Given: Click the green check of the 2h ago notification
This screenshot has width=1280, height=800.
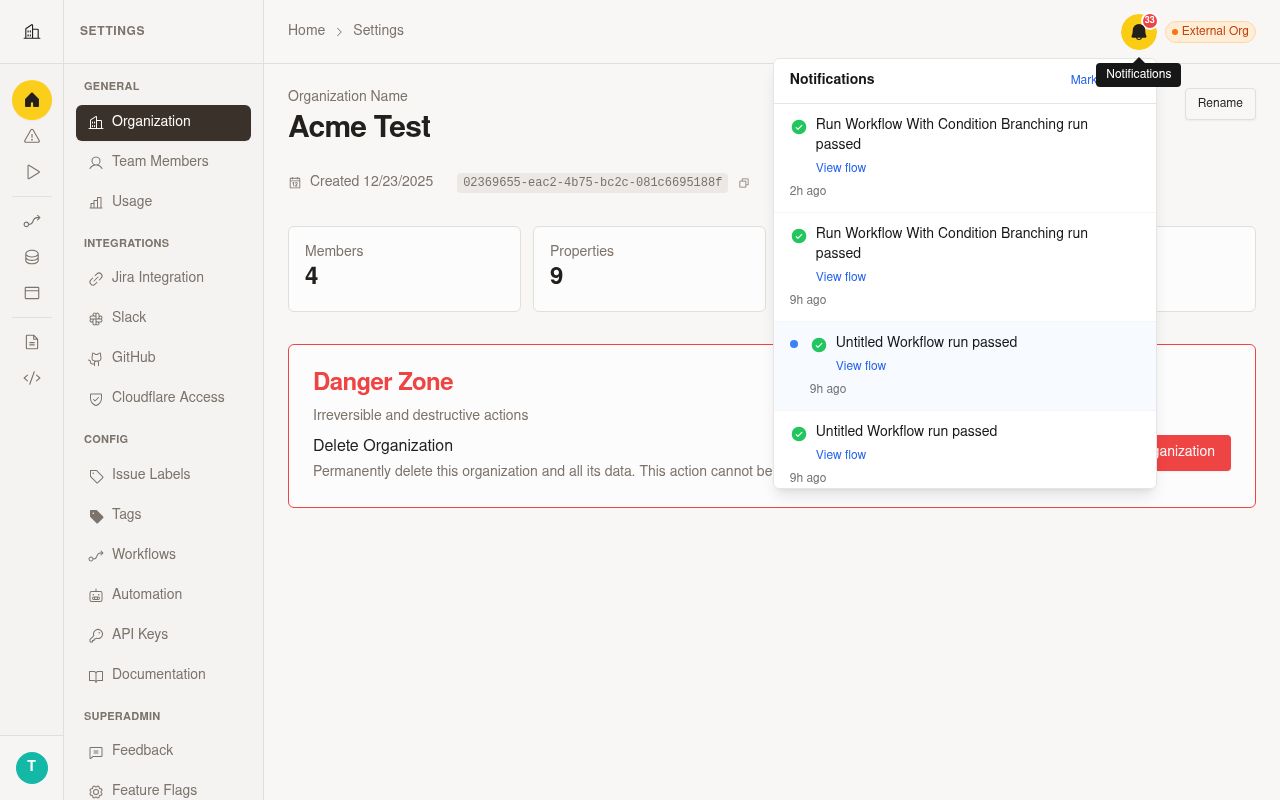Looking at the screenshot, I should point(799,127).
